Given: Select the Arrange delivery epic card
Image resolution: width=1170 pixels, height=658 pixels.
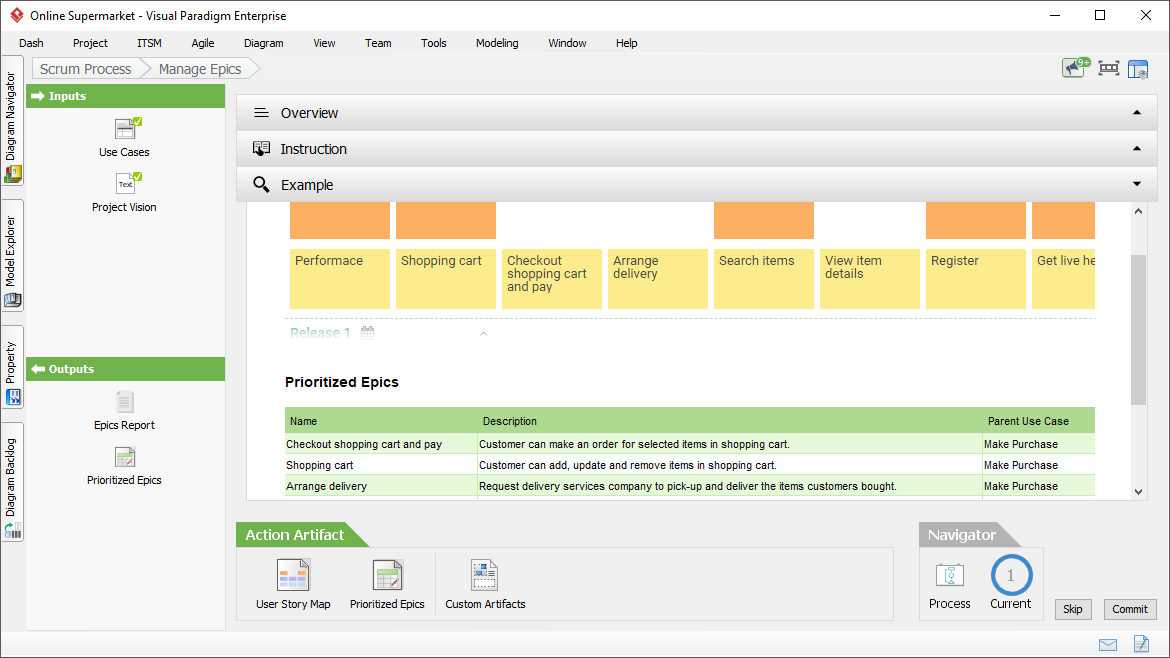Looking at the screenshot, I should point(657,278).
